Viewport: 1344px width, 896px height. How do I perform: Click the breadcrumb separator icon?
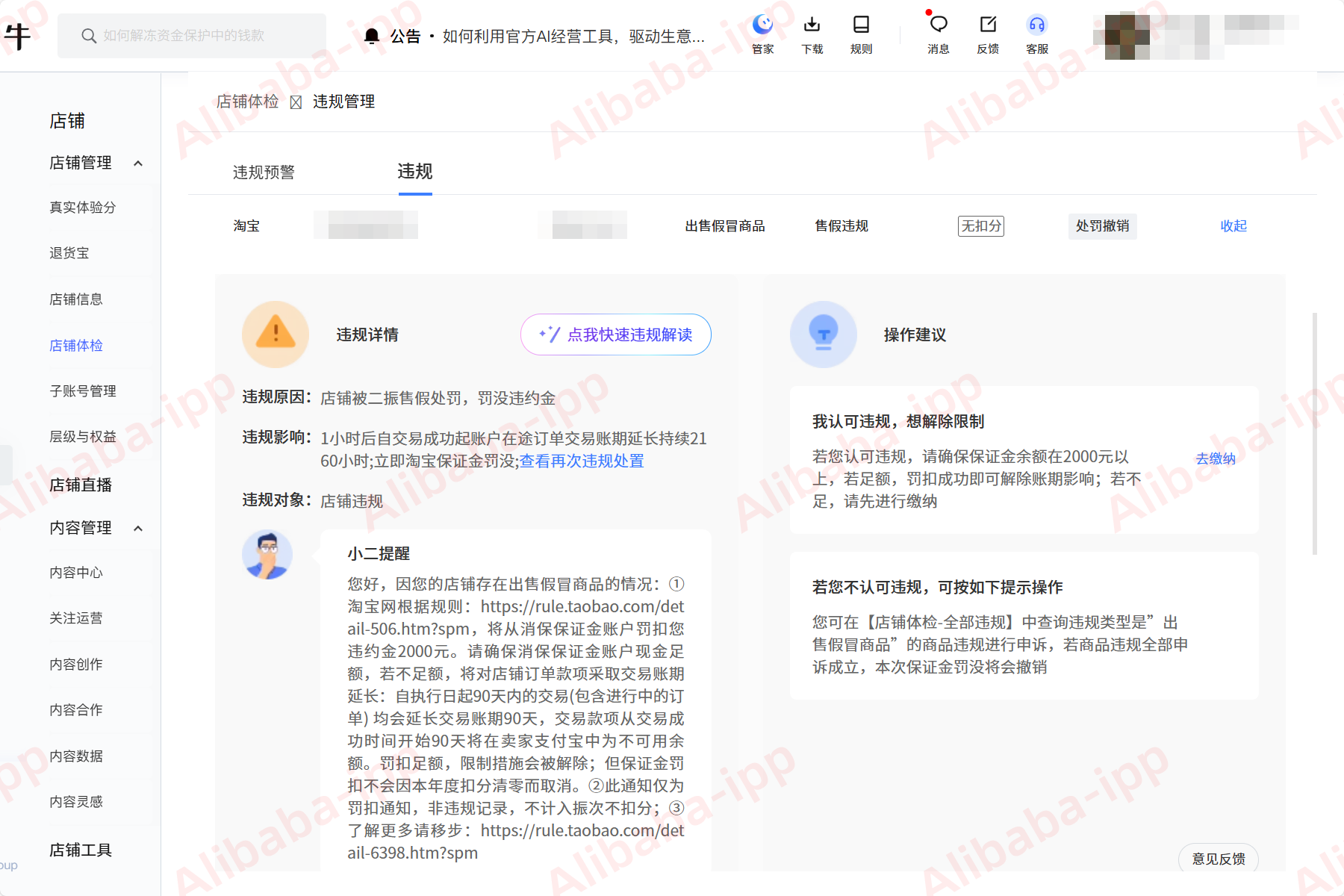pos(296,102)
